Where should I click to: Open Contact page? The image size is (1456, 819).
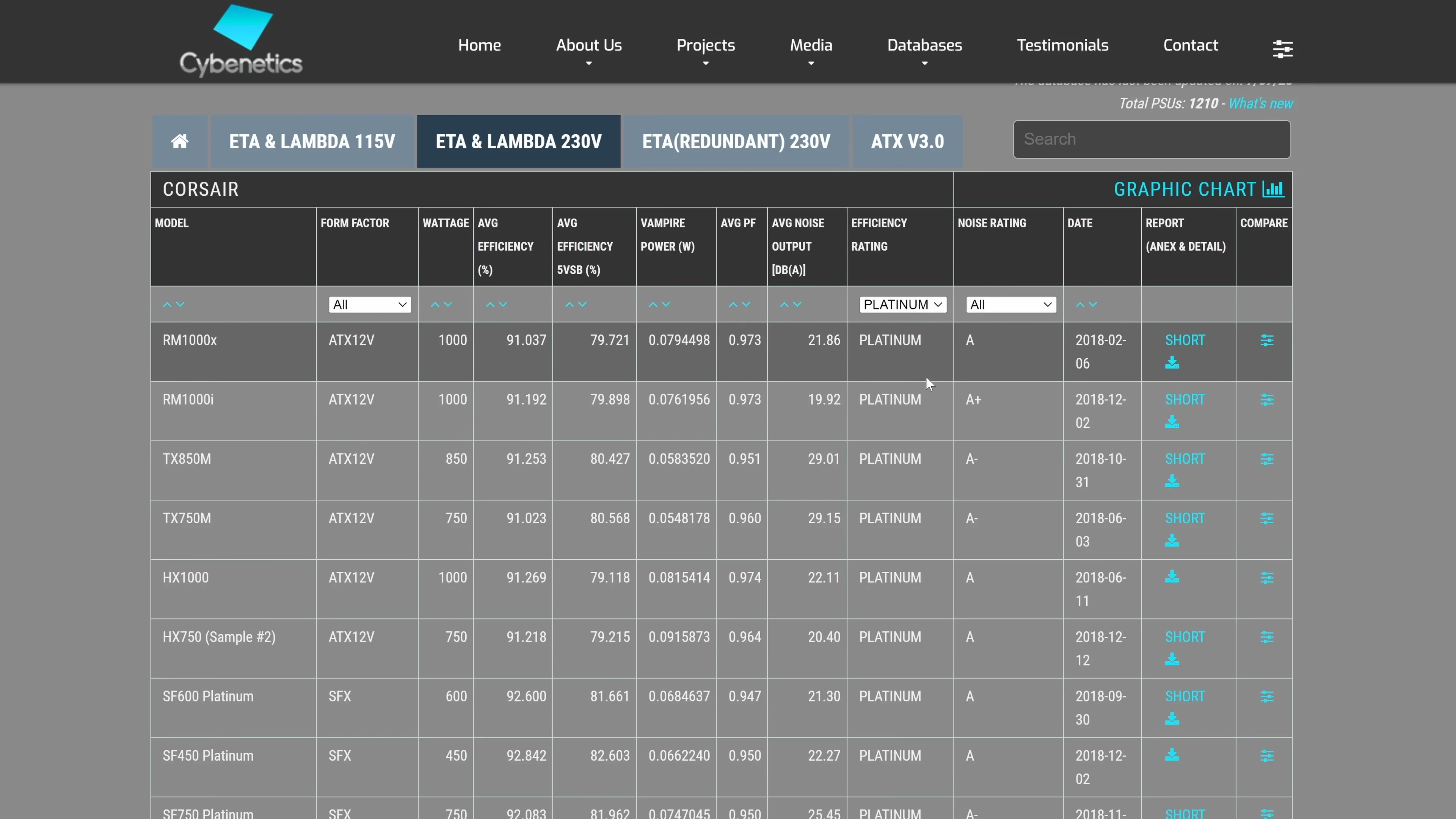point(1190,45)
